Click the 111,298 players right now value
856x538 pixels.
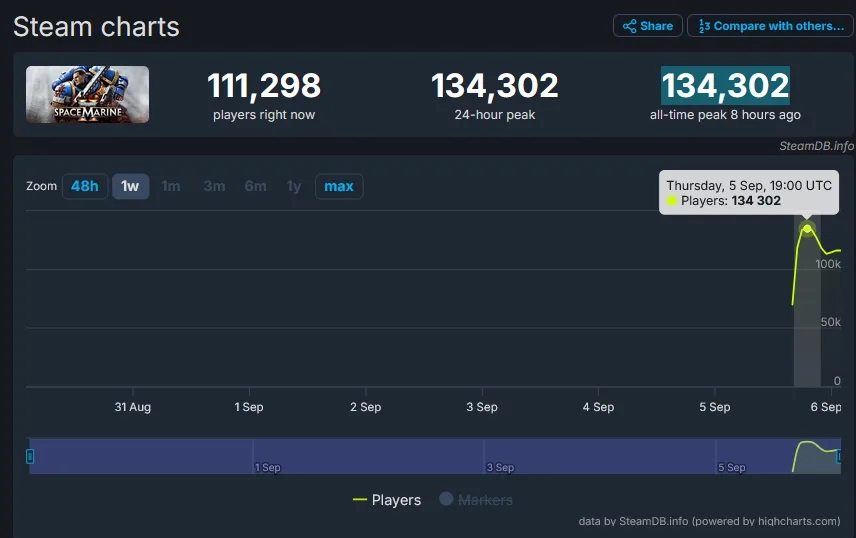point(264,85)
